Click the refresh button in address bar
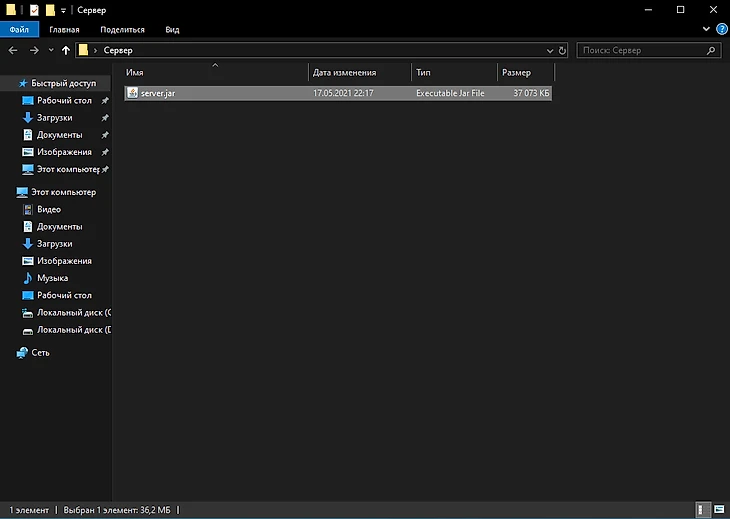 pyautogui.click(x=563, y=50)
